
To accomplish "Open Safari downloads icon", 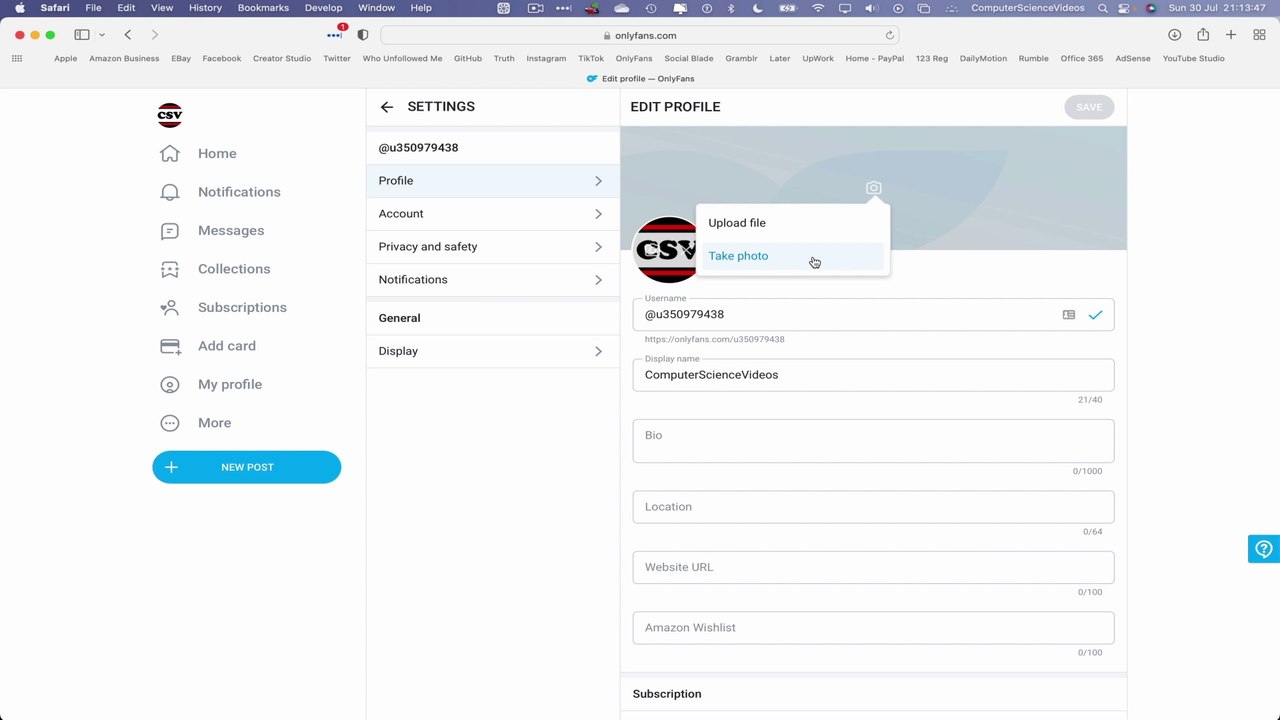I will [x=1175, y=35].
